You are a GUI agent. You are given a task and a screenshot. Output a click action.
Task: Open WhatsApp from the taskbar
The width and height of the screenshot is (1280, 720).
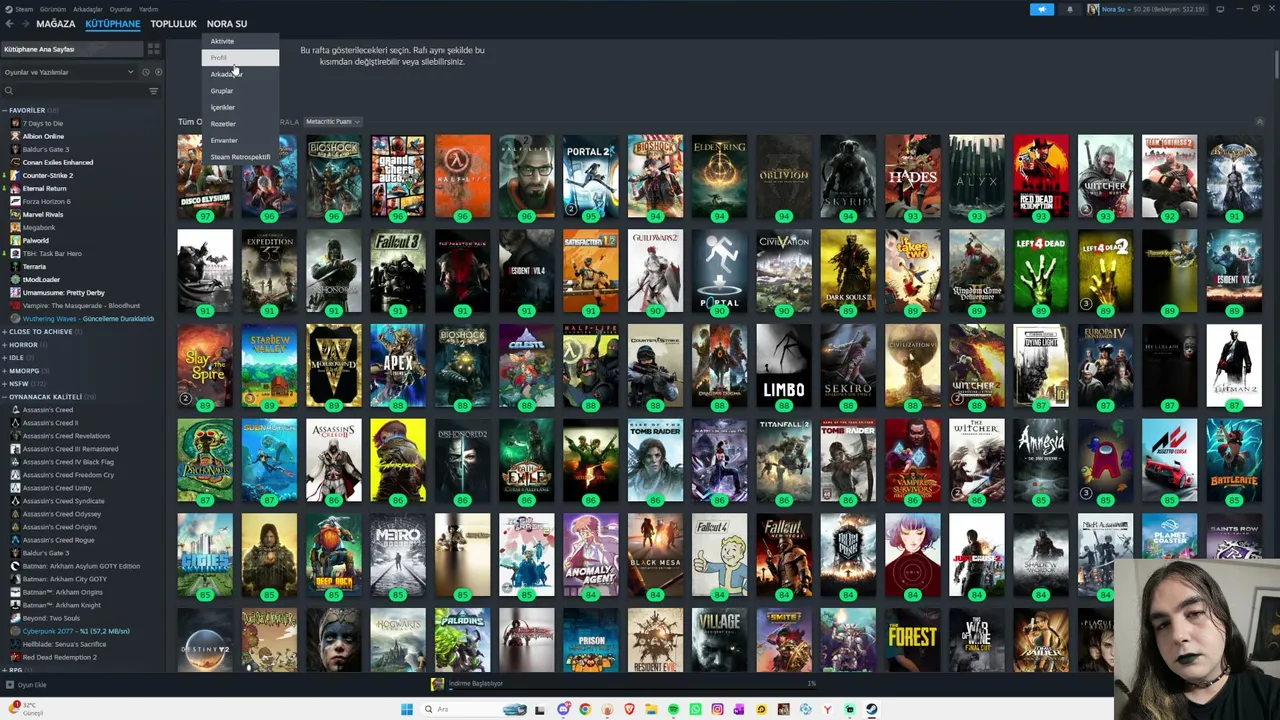point(695,710)
